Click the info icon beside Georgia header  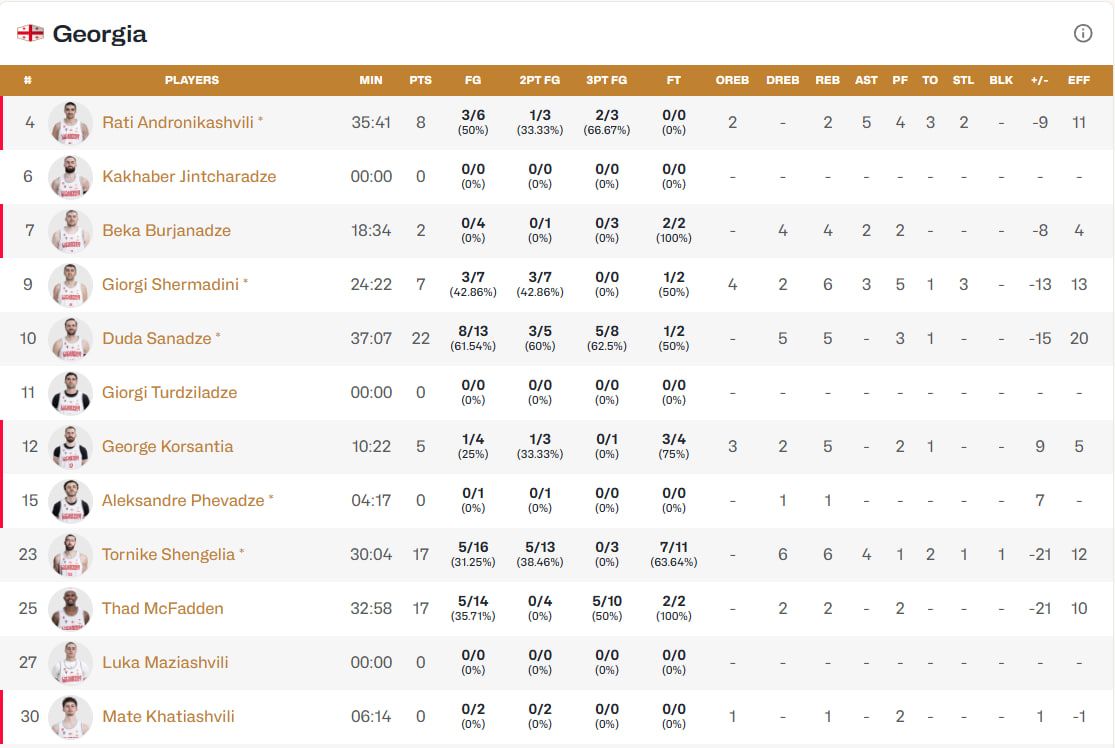coord(1082,33)
